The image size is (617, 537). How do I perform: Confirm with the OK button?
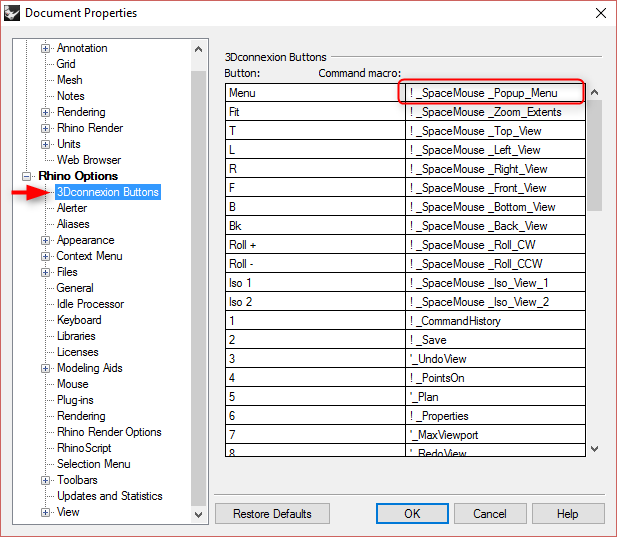[412, 514]
